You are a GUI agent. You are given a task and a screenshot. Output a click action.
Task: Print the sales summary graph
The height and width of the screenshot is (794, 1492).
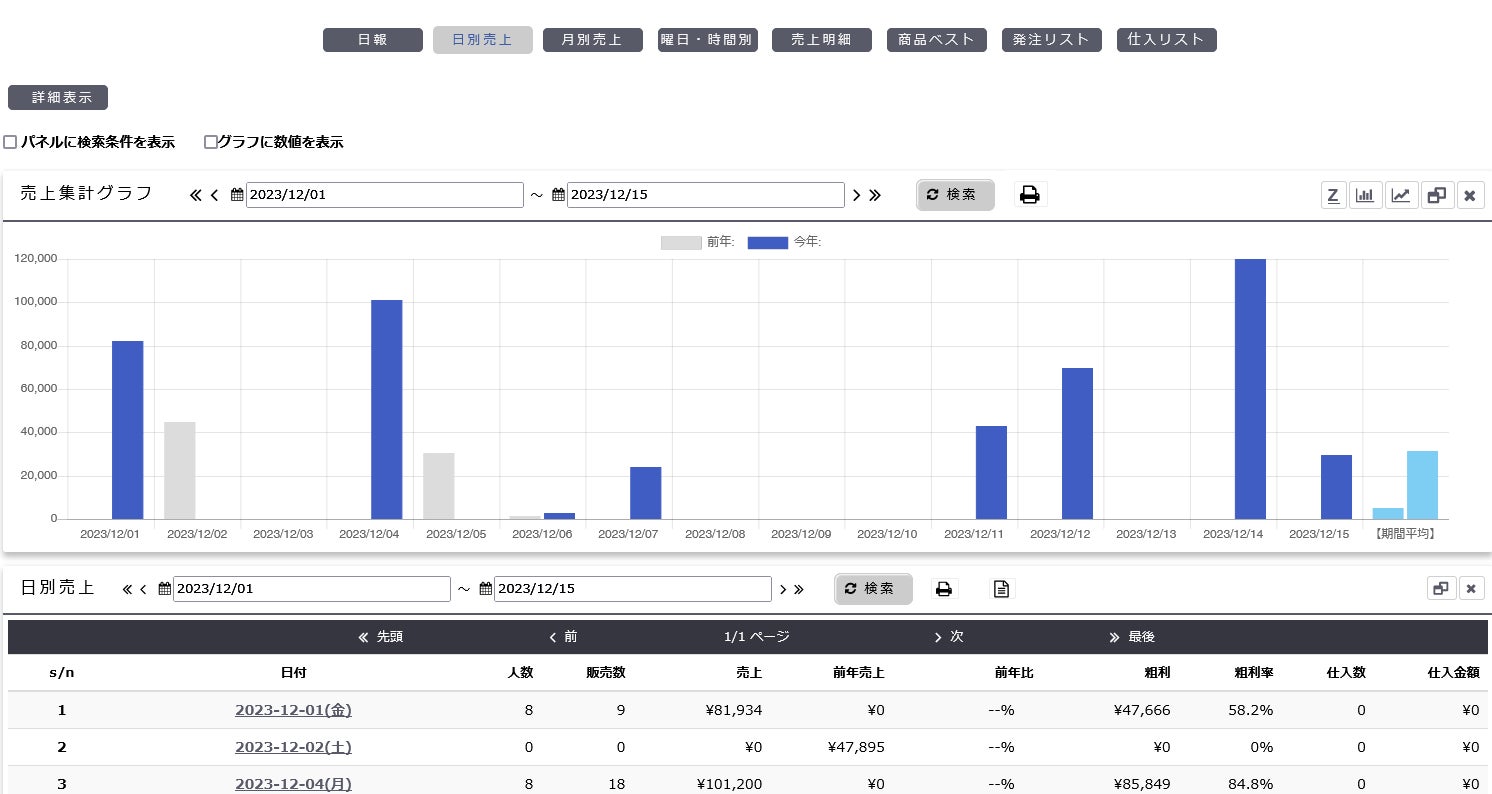pyautogui.click(x=1030, y=195)
